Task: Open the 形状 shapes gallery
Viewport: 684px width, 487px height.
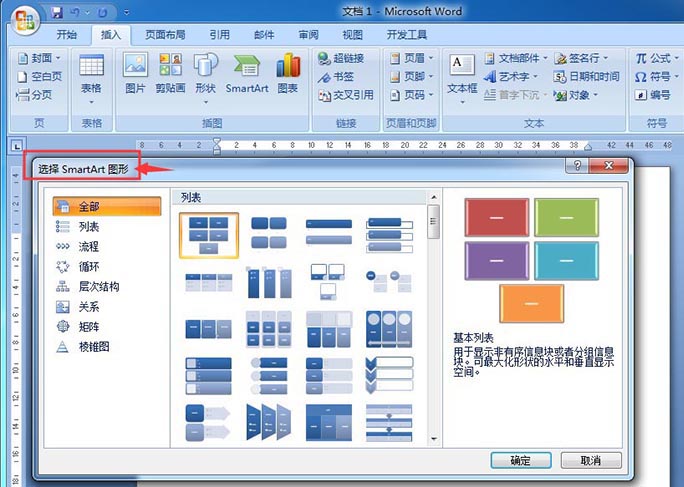Action: 205,79
